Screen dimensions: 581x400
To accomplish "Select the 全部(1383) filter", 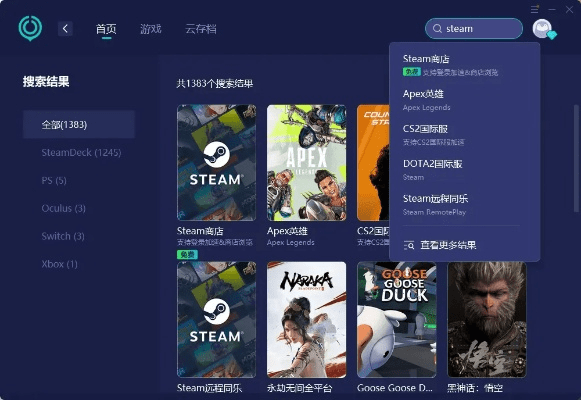I will (x=79, y=124).
